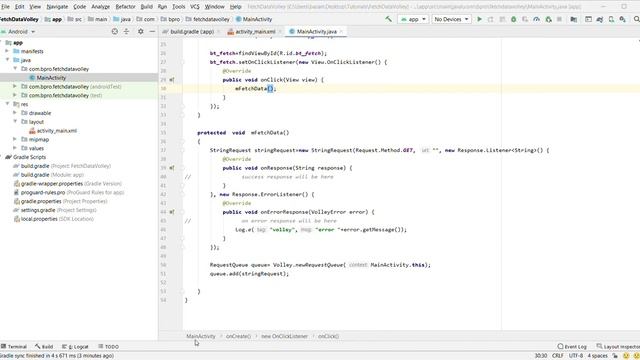Expand the manifests folder
The height and width of the screenshot is (360, 640).
pyautogui.click(x=7, y=51)
